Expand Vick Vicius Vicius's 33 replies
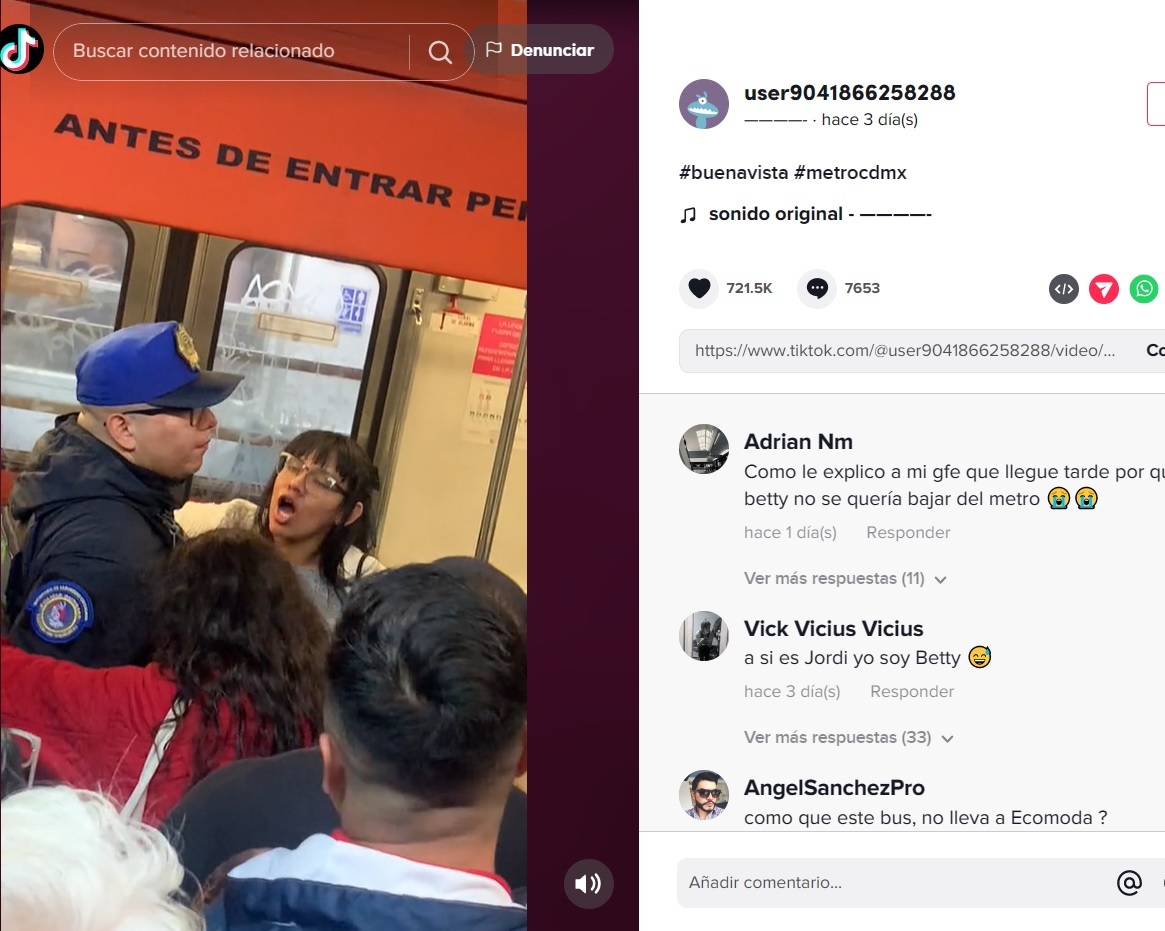This screenshot has height=931, width=1165. point(848,738)
